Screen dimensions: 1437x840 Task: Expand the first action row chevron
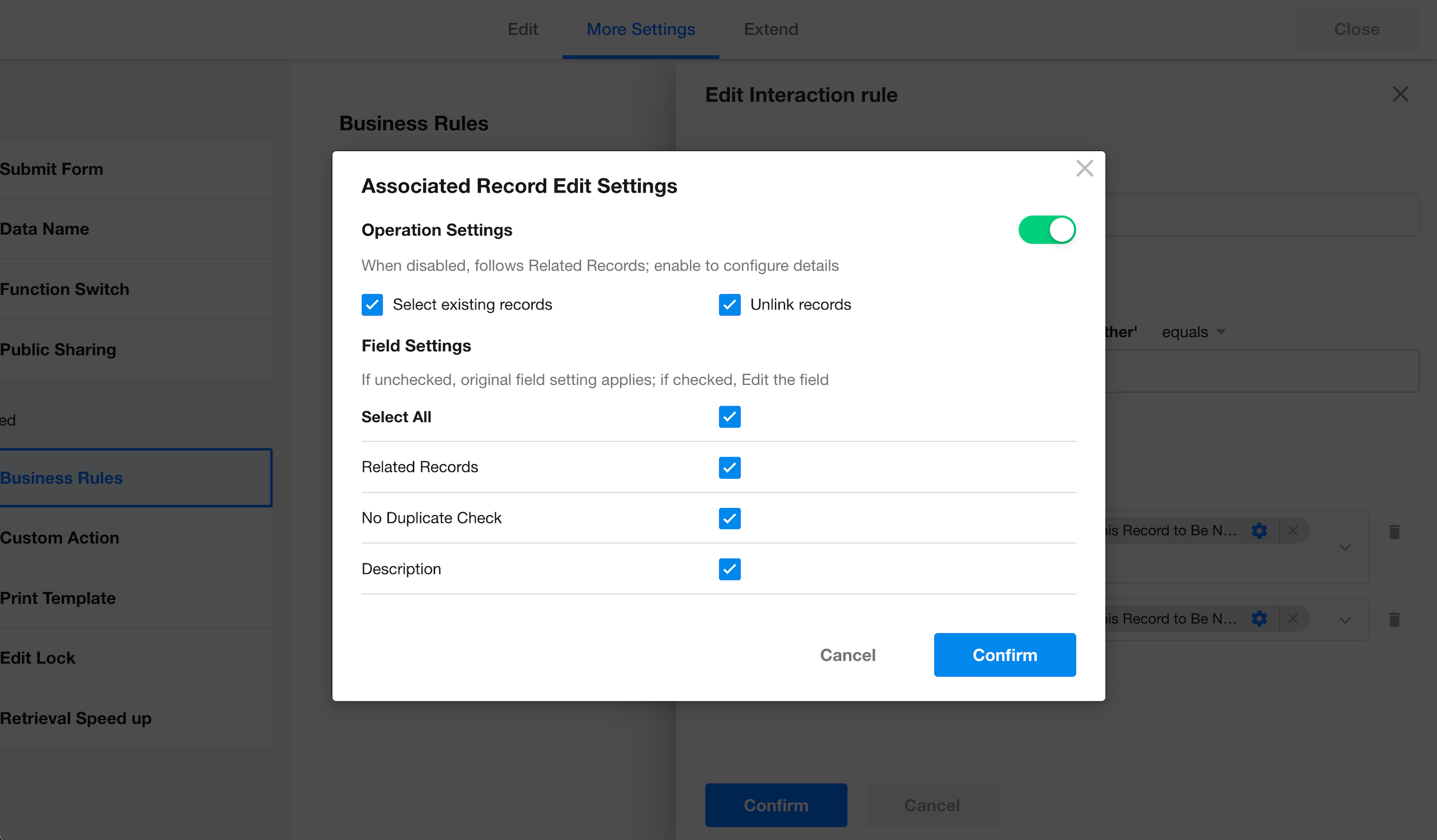click(1345, 547)
